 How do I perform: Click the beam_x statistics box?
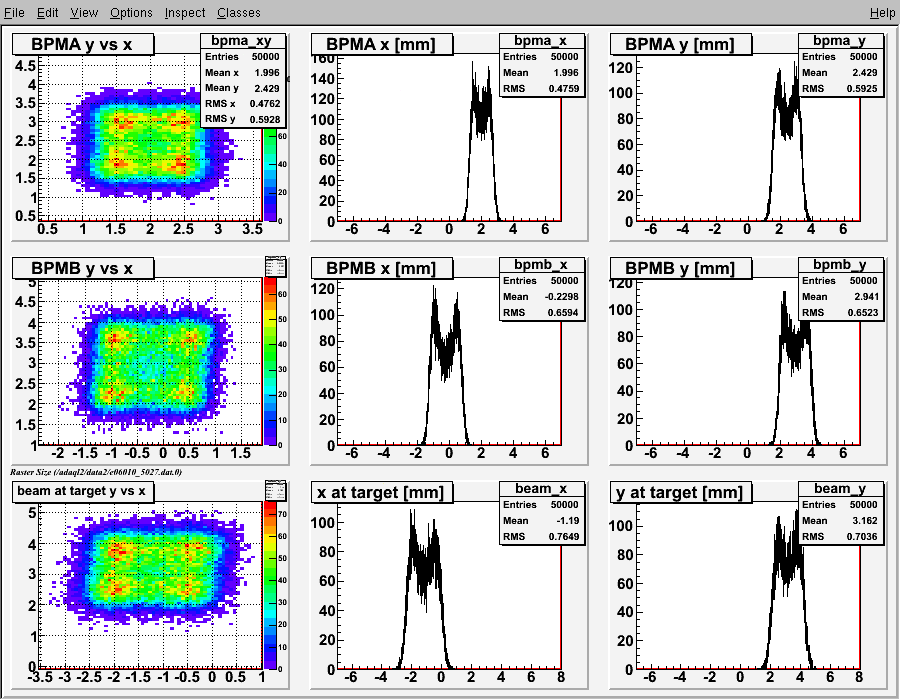point(542,512)
